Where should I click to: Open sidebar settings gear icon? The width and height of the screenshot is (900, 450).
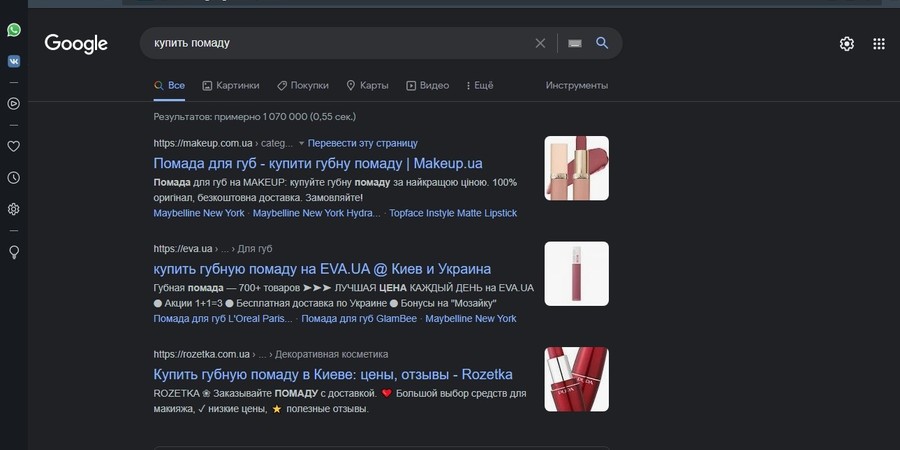coord(14,209)
